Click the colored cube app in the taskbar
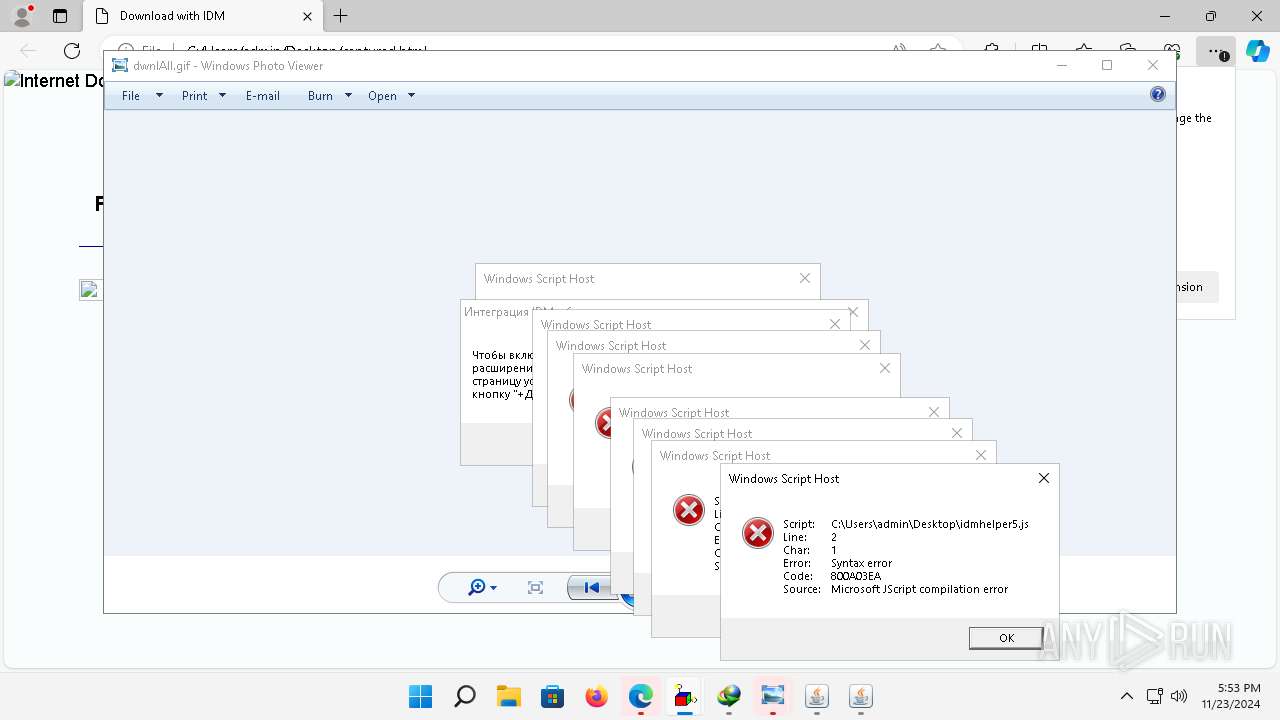Screen dimensions: 1280x720 (685, 696)
